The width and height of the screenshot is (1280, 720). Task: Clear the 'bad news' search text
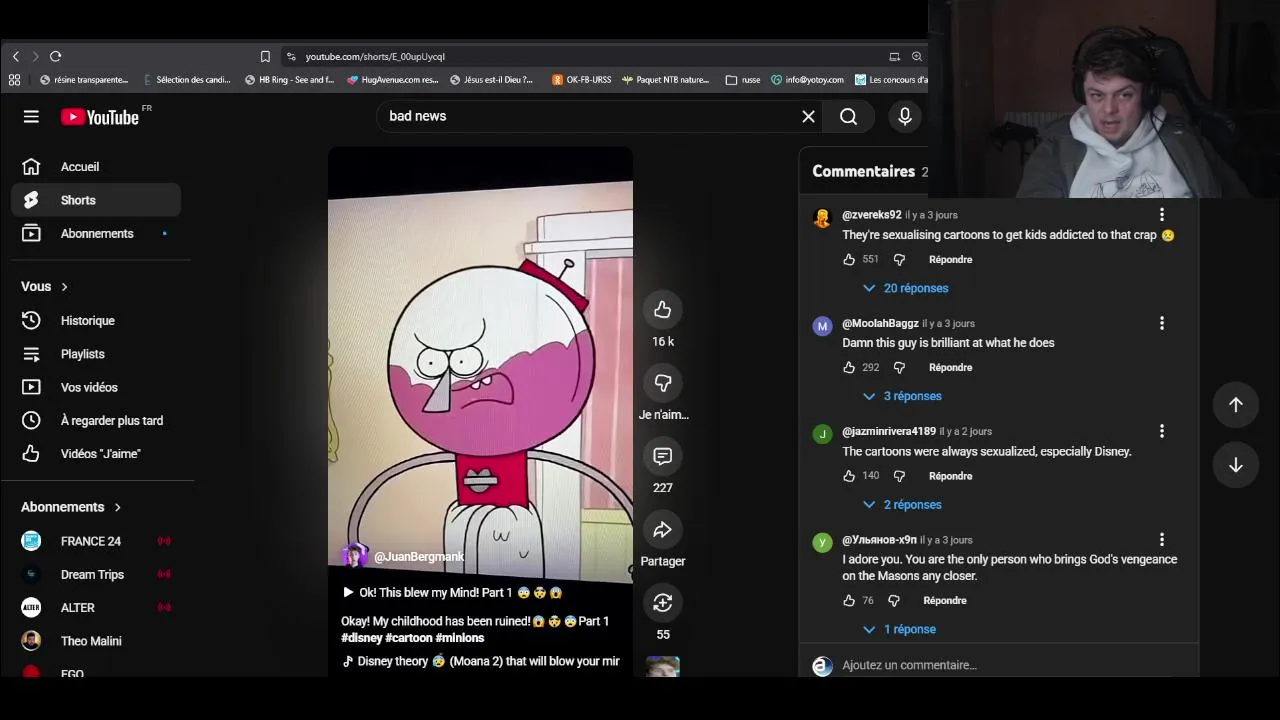pos(808,117)
